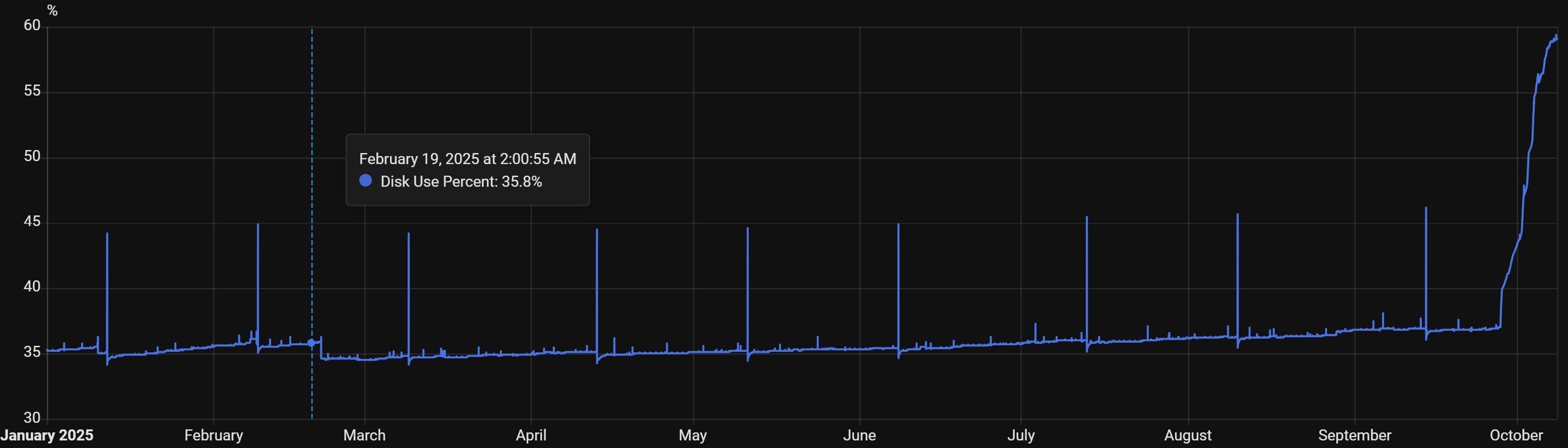
Task: Select the tooltip timestamp "February 19, 2025 at 2:00:55 AM"
Action: point(468,159)
